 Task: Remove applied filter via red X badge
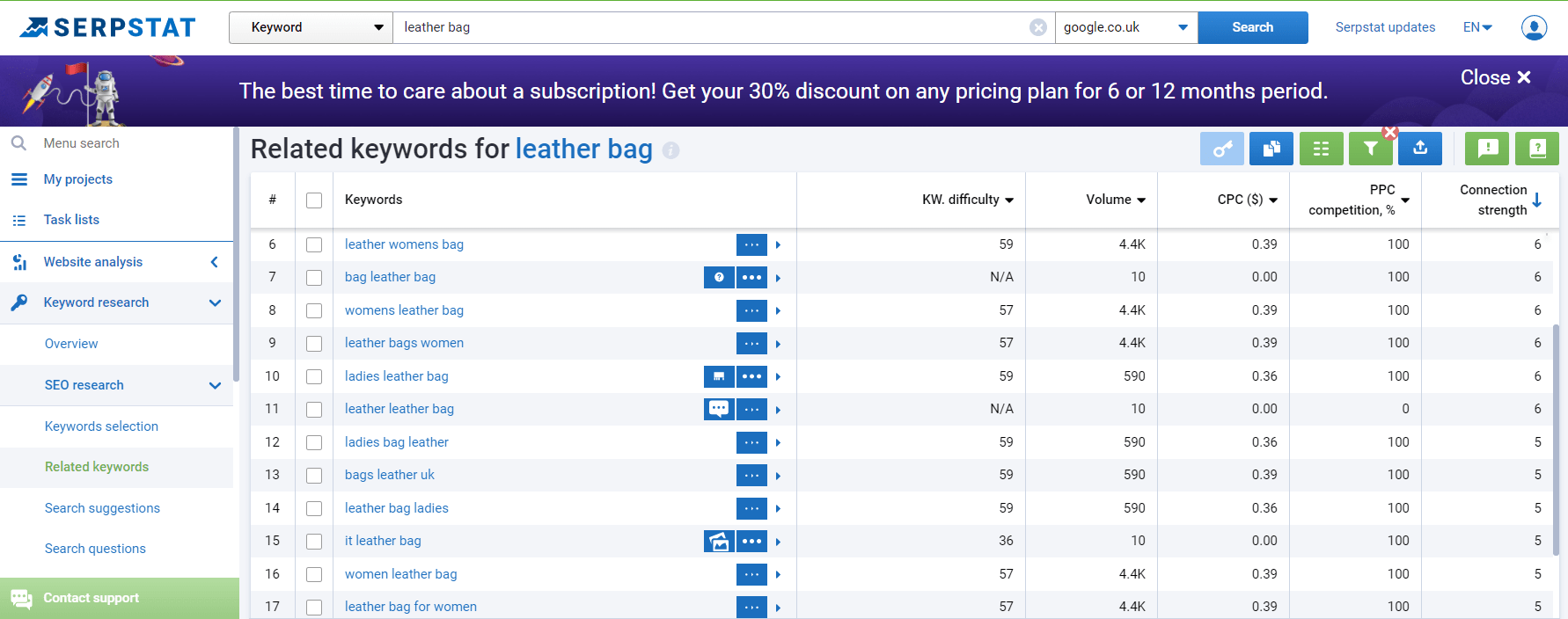click(x=1390, y=133)
